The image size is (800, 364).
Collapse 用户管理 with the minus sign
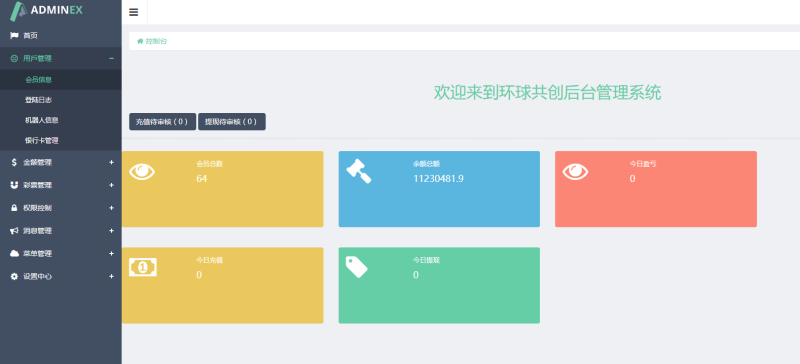tap(111, 59)
